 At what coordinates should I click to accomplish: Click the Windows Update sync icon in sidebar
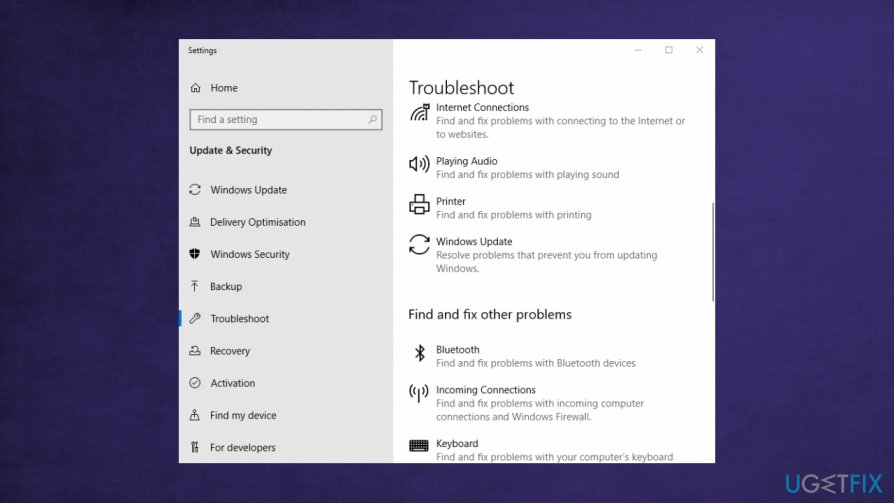[x=195, y=189]
